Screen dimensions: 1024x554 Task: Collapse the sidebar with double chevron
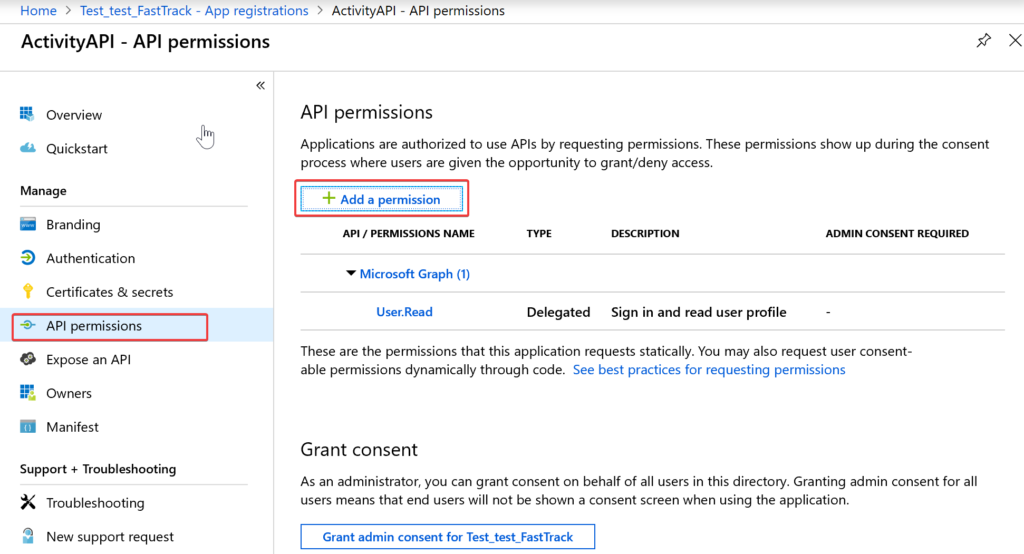coord(260,86)
